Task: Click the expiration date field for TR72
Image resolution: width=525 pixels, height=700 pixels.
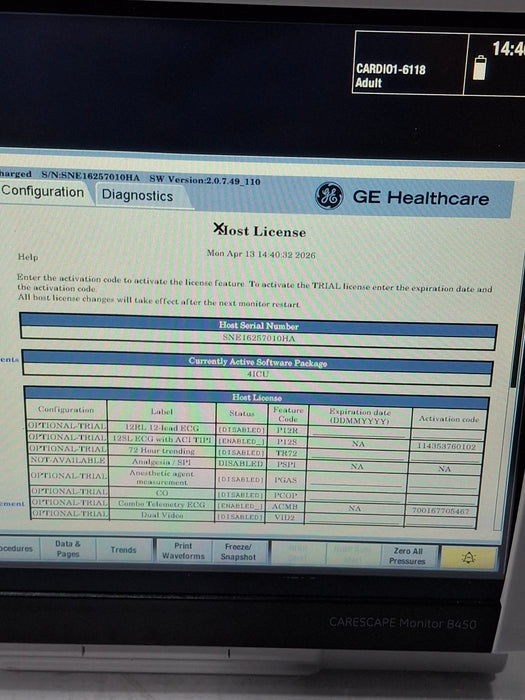Action: [358, 454]
